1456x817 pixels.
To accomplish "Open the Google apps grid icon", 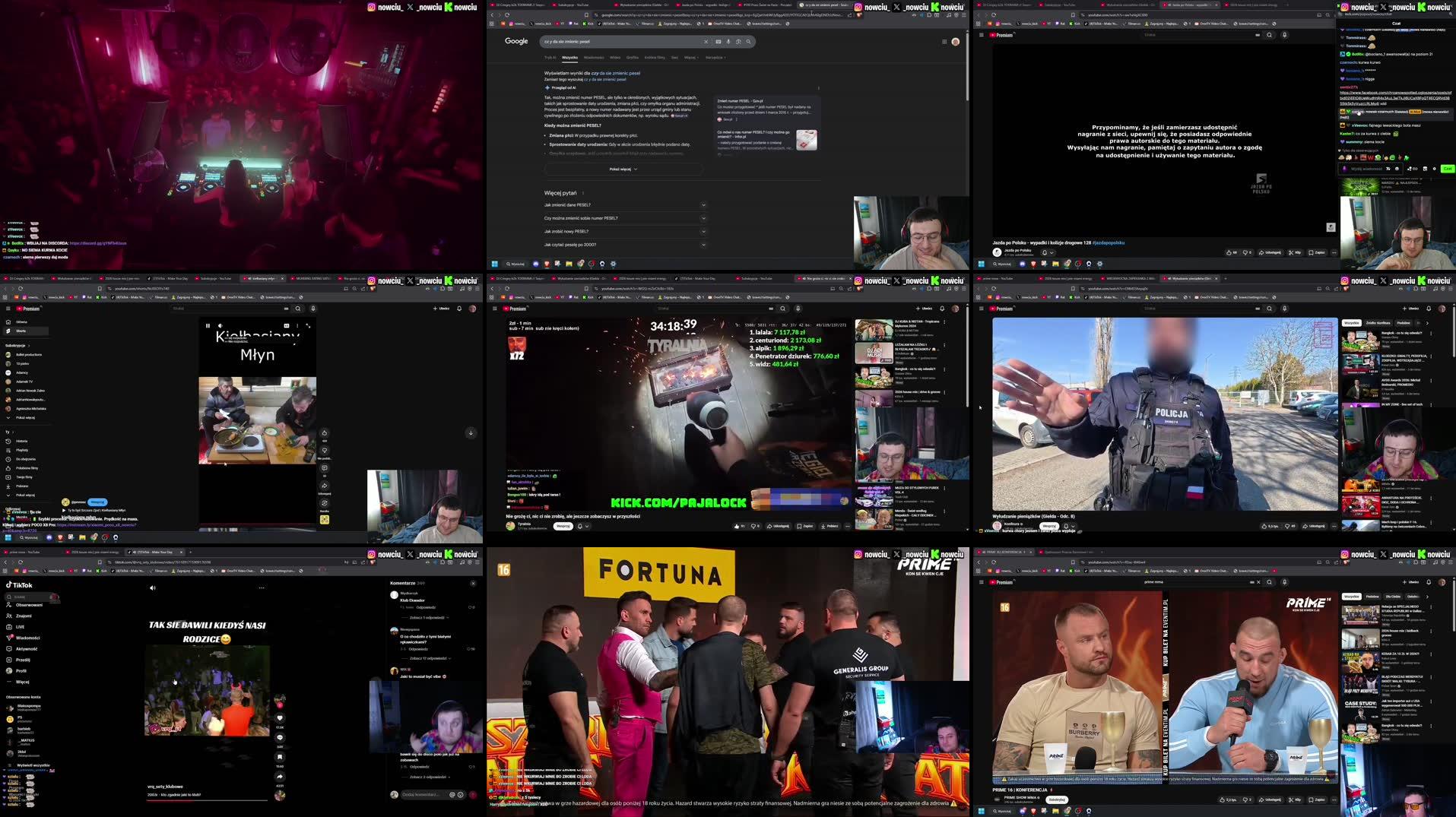I will tap(944, 42).
